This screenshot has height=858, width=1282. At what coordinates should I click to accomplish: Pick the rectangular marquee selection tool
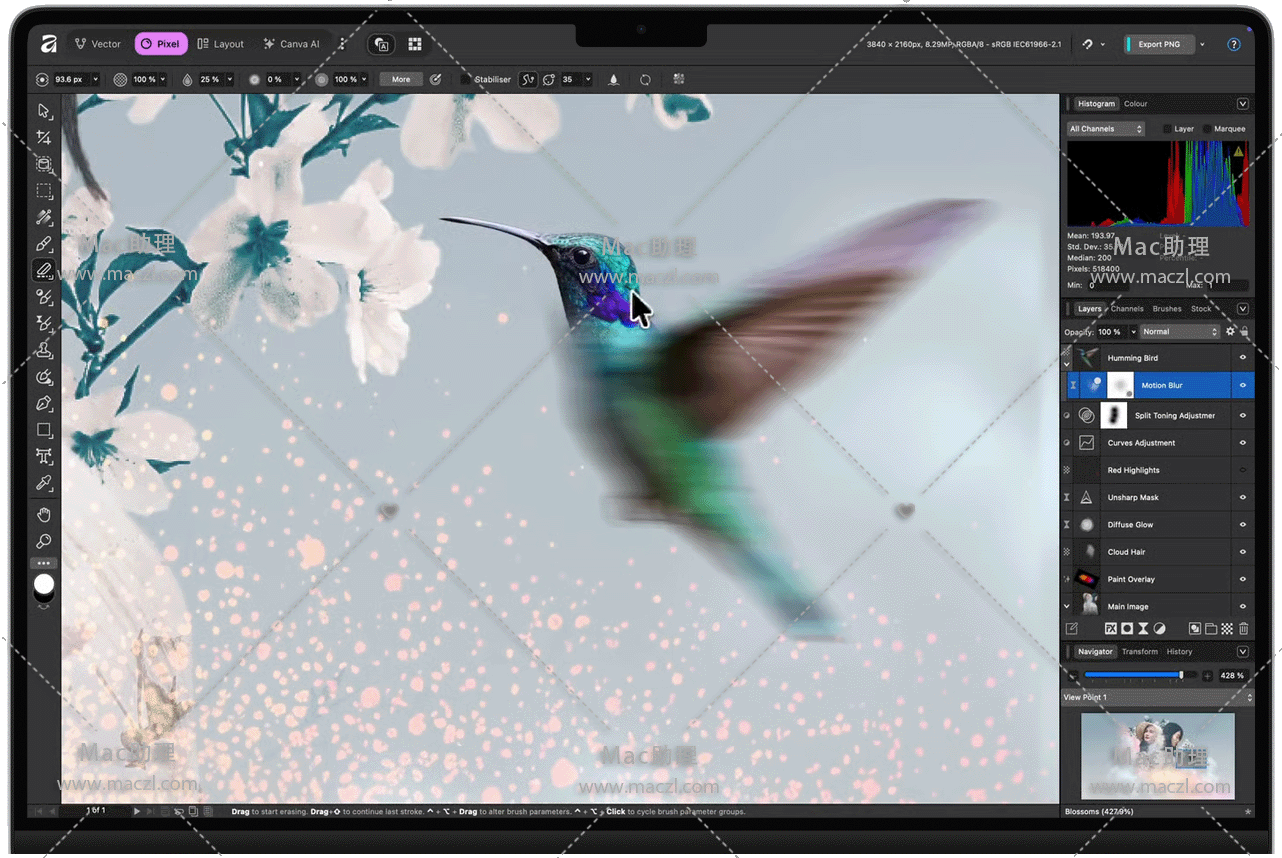[44, 191]
